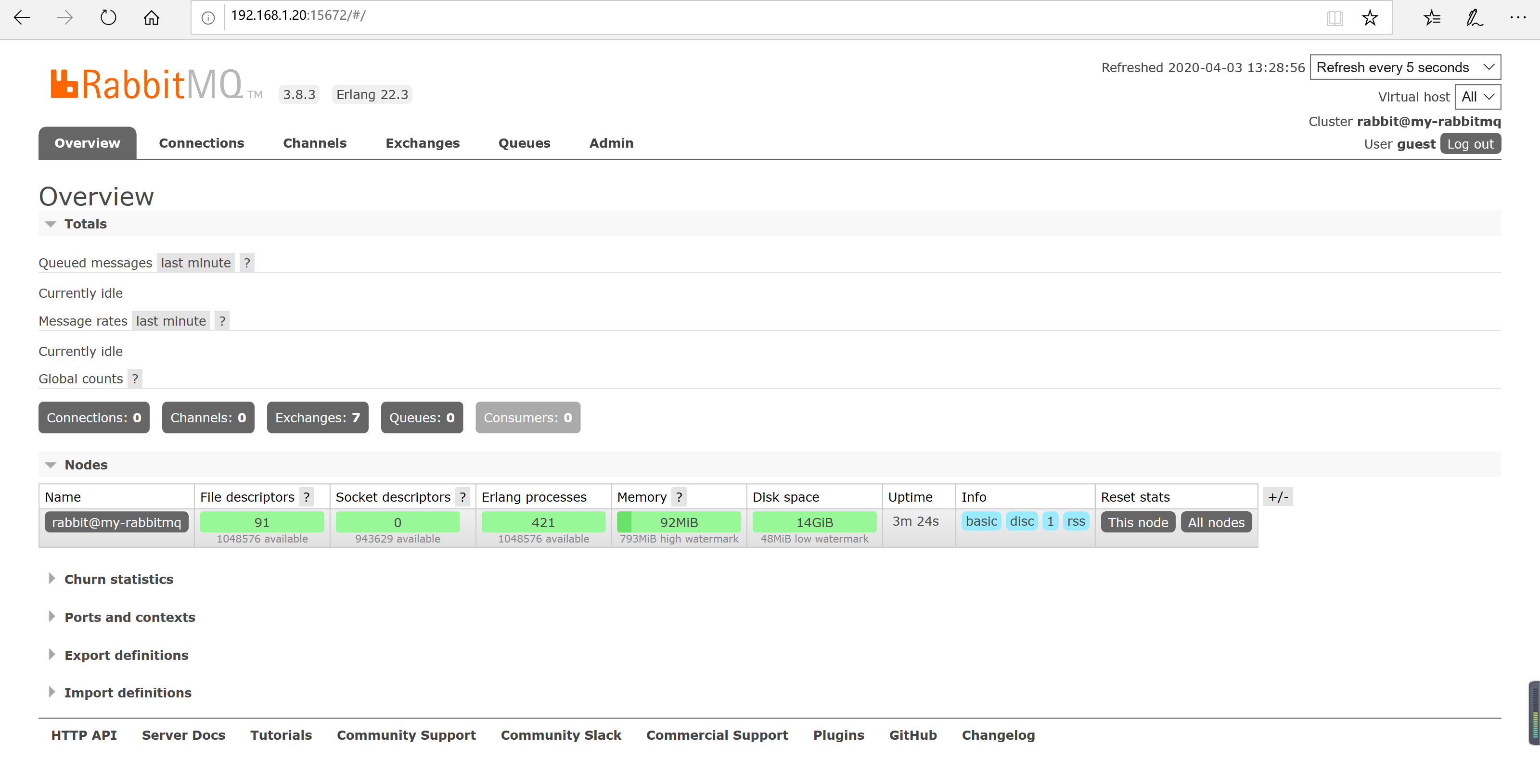1540x784 pixels.
Task: Open the Server Docs footer link
Action: pos(183,734)
